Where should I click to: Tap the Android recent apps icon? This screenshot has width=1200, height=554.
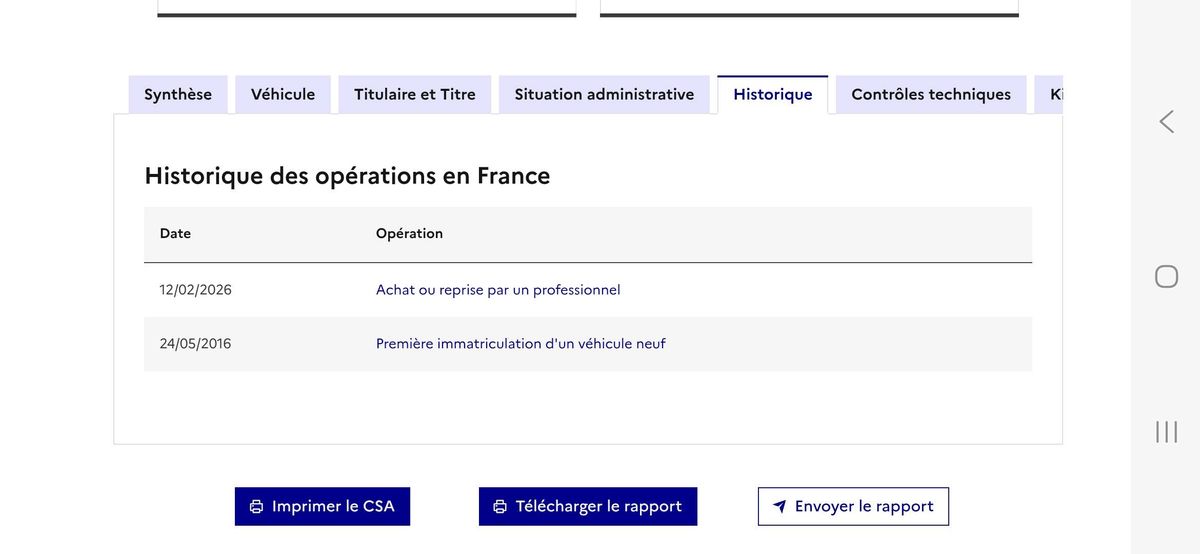1166,432
